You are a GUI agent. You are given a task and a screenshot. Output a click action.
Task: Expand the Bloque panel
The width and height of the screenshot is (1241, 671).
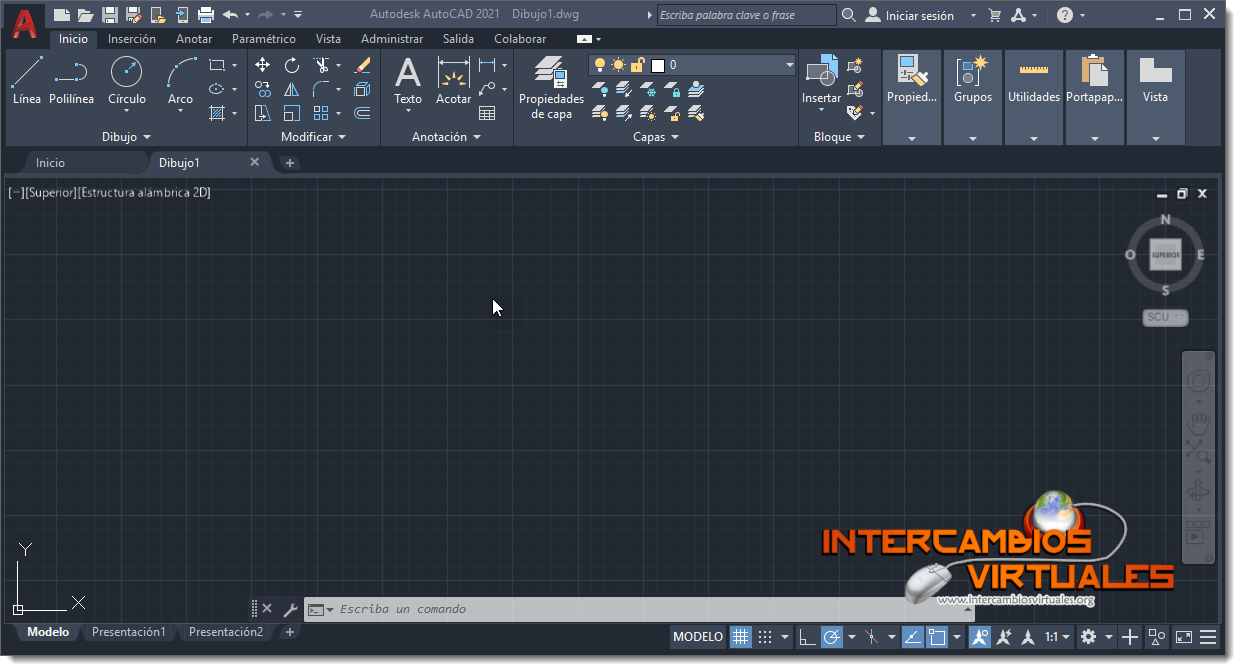pyautogui.click(x=839, y=137)
